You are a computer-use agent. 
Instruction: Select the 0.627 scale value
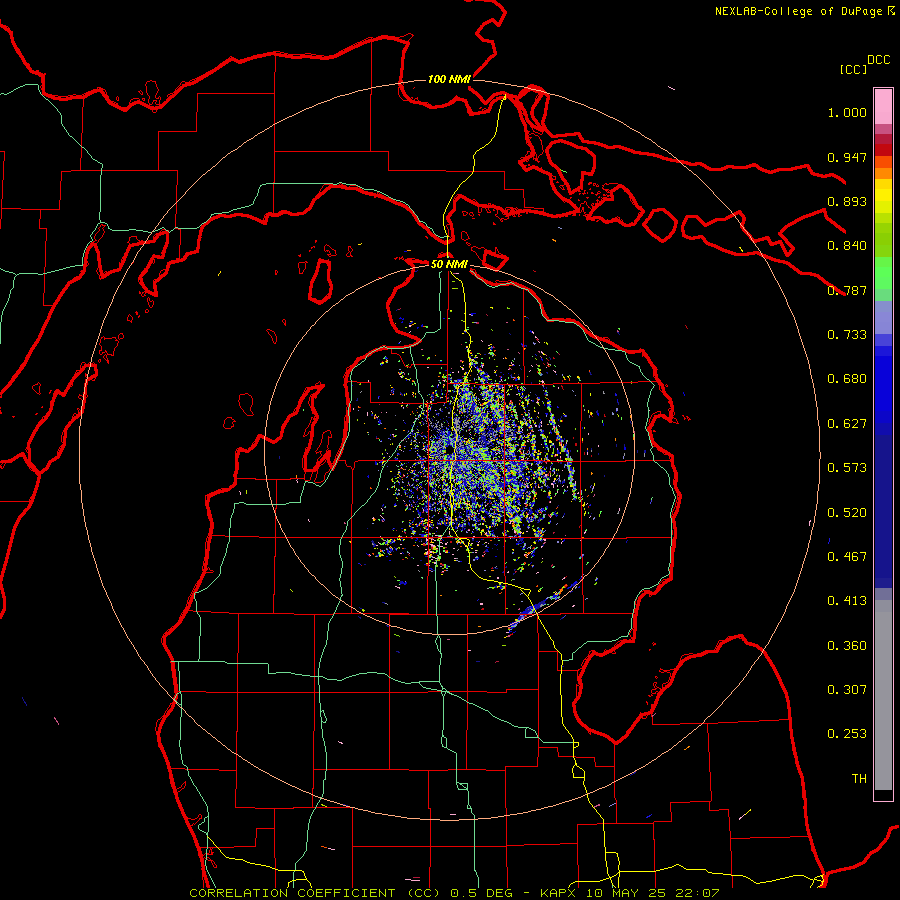coord(847,424)
